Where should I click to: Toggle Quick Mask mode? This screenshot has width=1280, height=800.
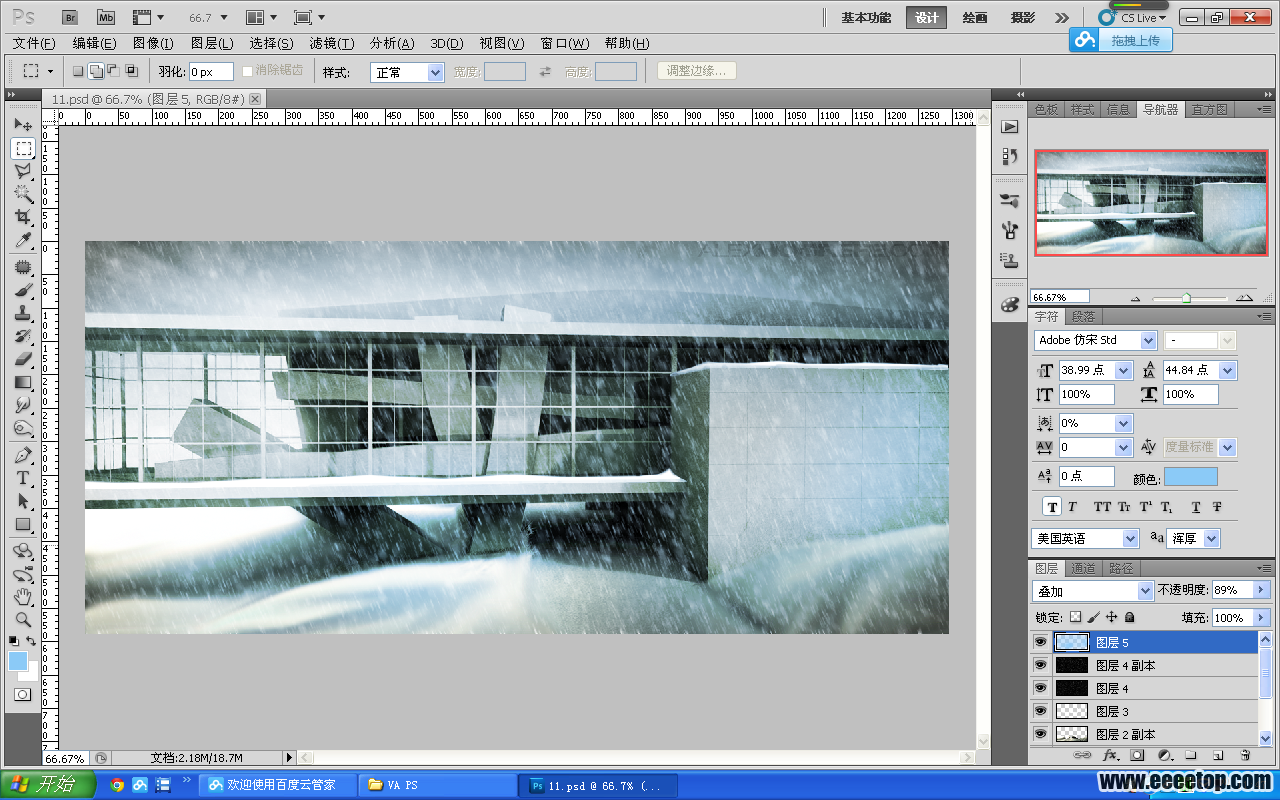tap(22, 694)
